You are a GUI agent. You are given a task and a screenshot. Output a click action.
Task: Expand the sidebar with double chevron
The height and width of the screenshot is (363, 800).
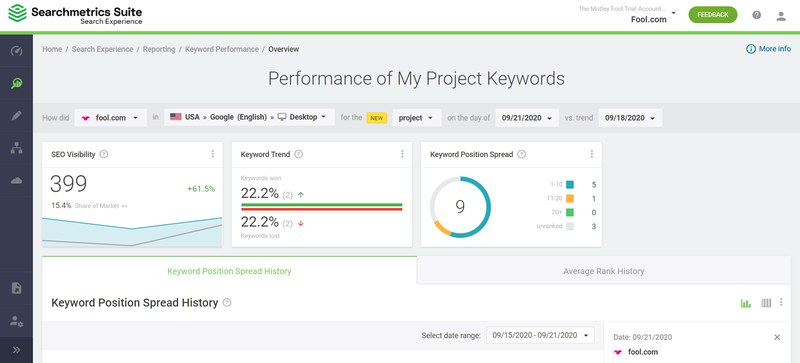(16, 350)
